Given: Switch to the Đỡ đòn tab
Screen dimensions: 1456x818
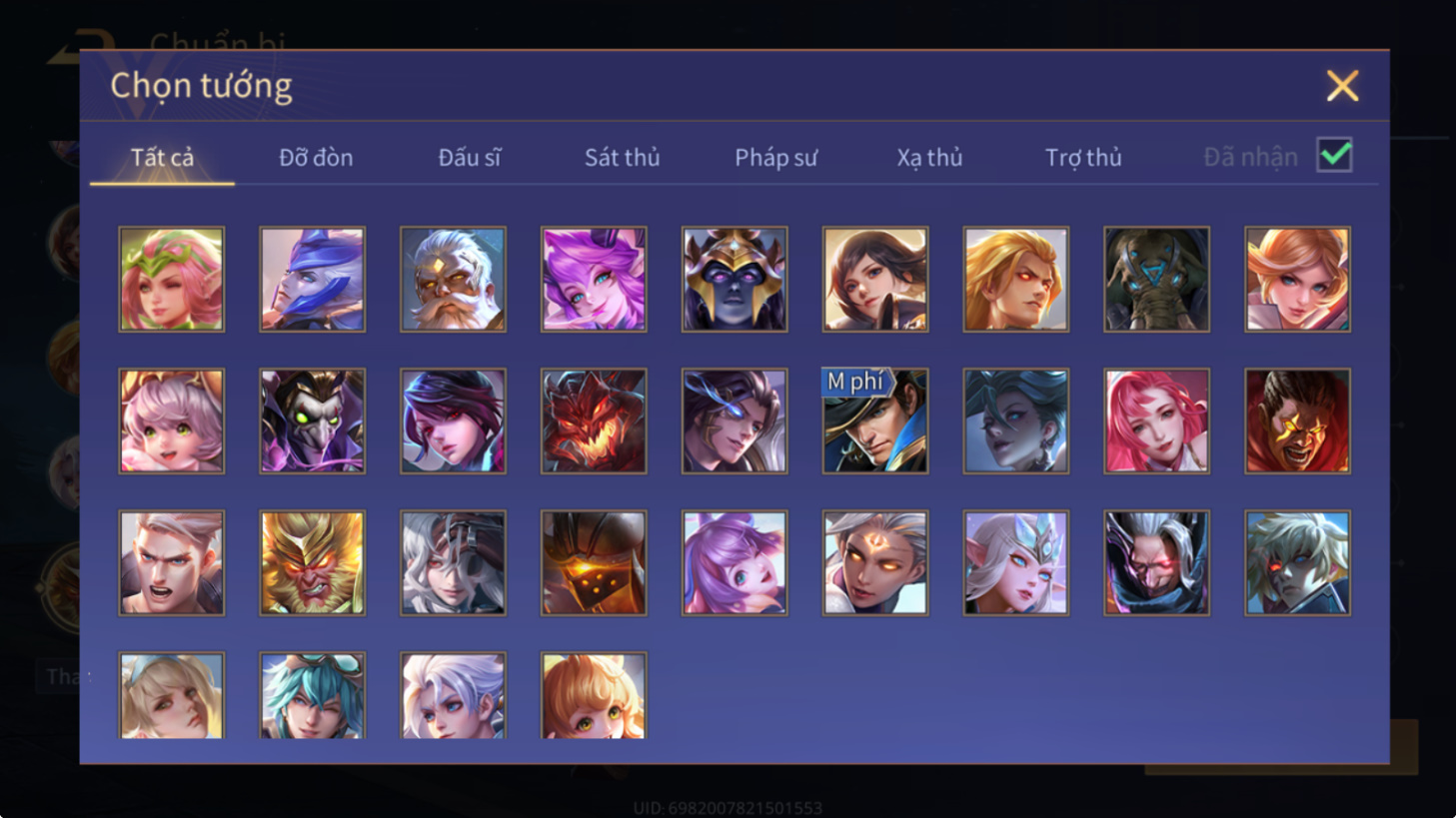Looking at the screenshot, I should point(316,157).
